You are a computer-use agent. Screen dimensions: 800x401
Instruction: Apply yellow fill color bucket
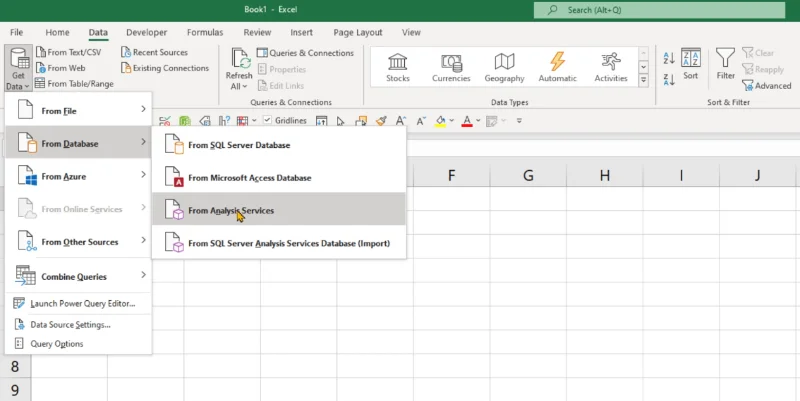440,121
